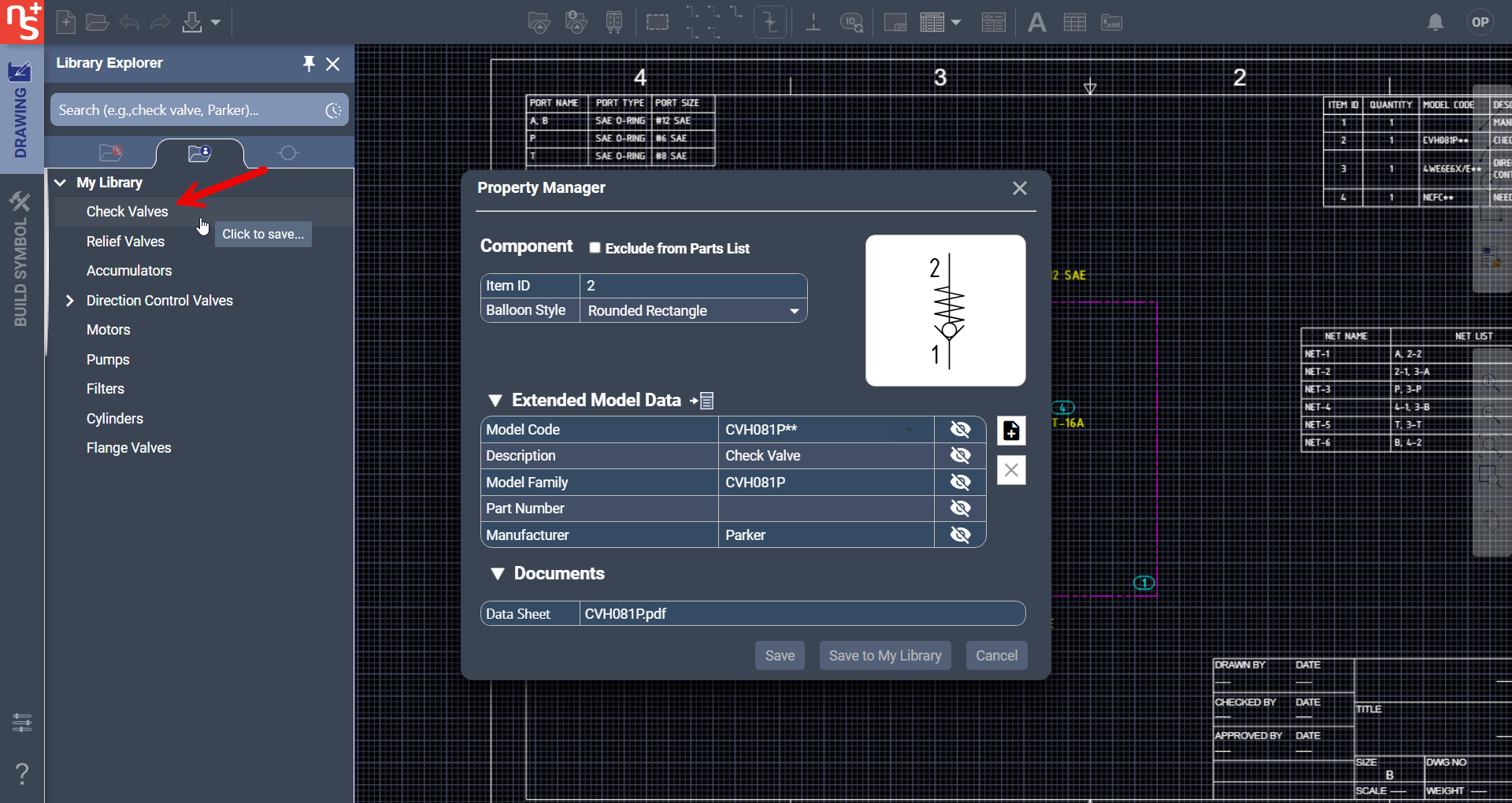Select Relief Valves in My Library
Screen dimensions: 1512x803
[x=125, y=242]
